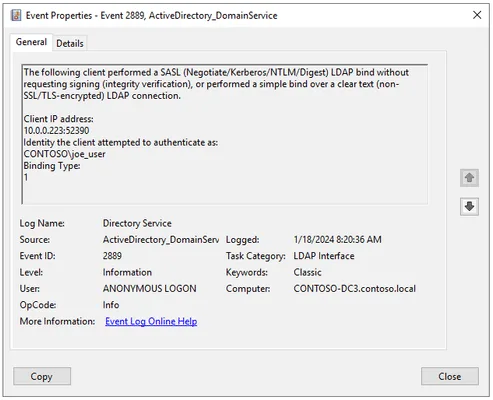The height and width of the screenshot is (400, 493).
Task: Click the identity CONTOSO\joe_user text
Action: click(64, 154)
